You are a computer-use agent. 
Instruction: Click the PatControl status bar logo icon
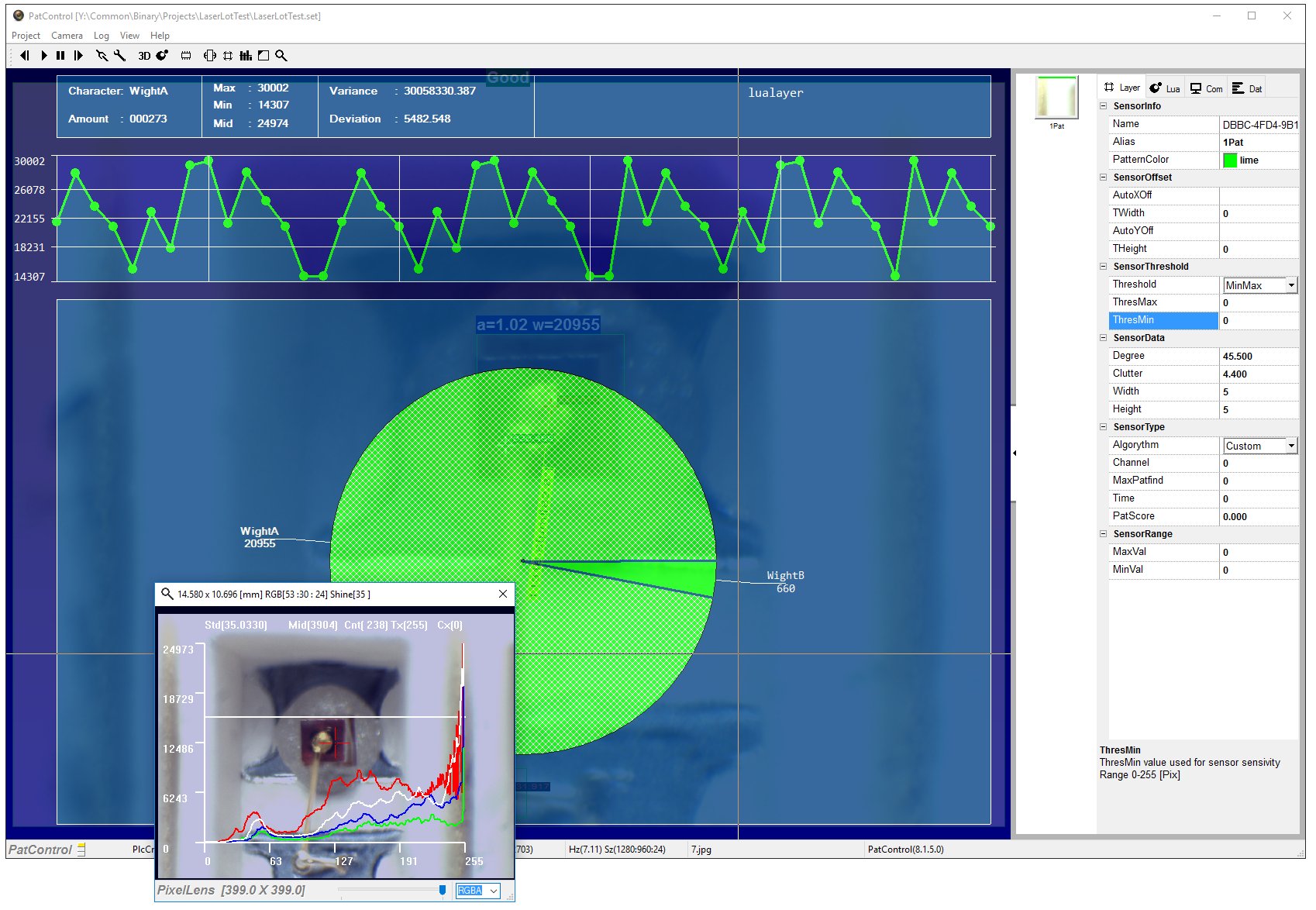point(81,850)
